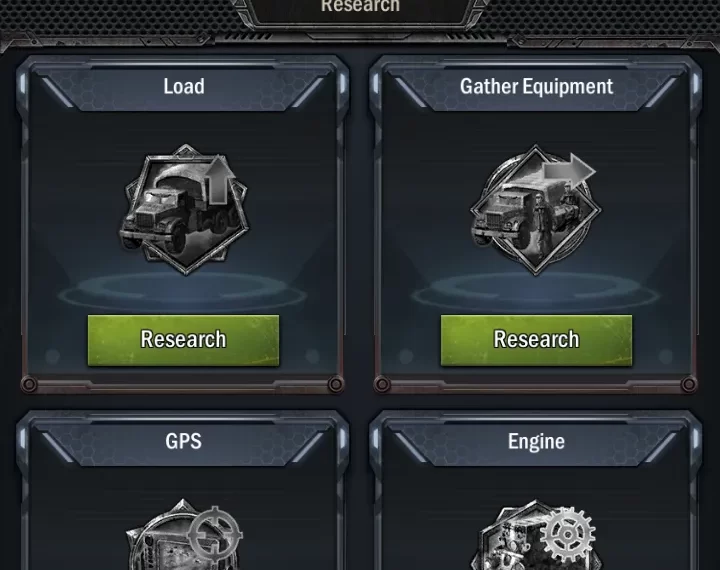Click the right-pointing arrow on Gather Equipment emblem
720x570 pixels.
click(569, 172)
